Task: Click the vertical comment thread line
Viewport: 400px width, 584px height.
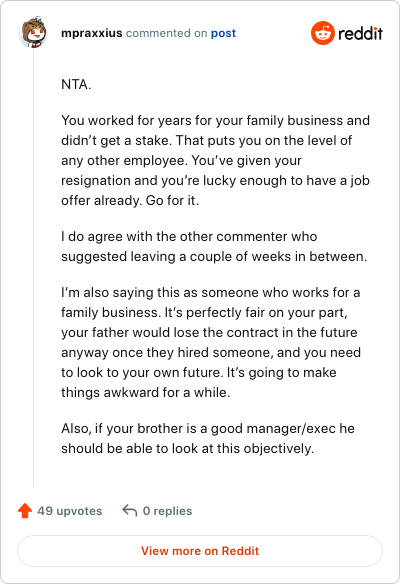Action: click(x=34, y=268)
